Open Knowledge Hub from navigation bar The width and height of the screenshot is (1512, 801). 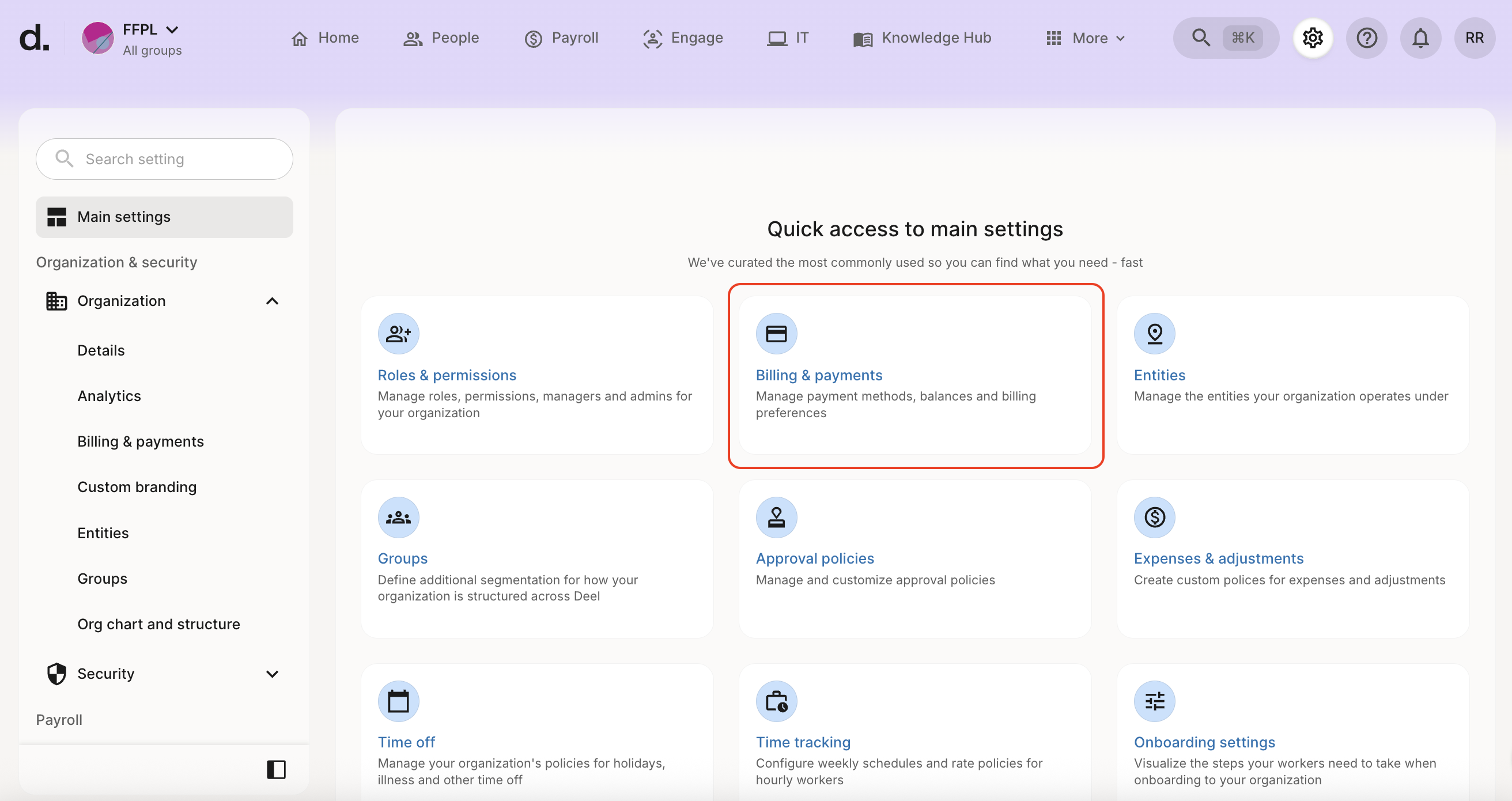pos(922,38)
